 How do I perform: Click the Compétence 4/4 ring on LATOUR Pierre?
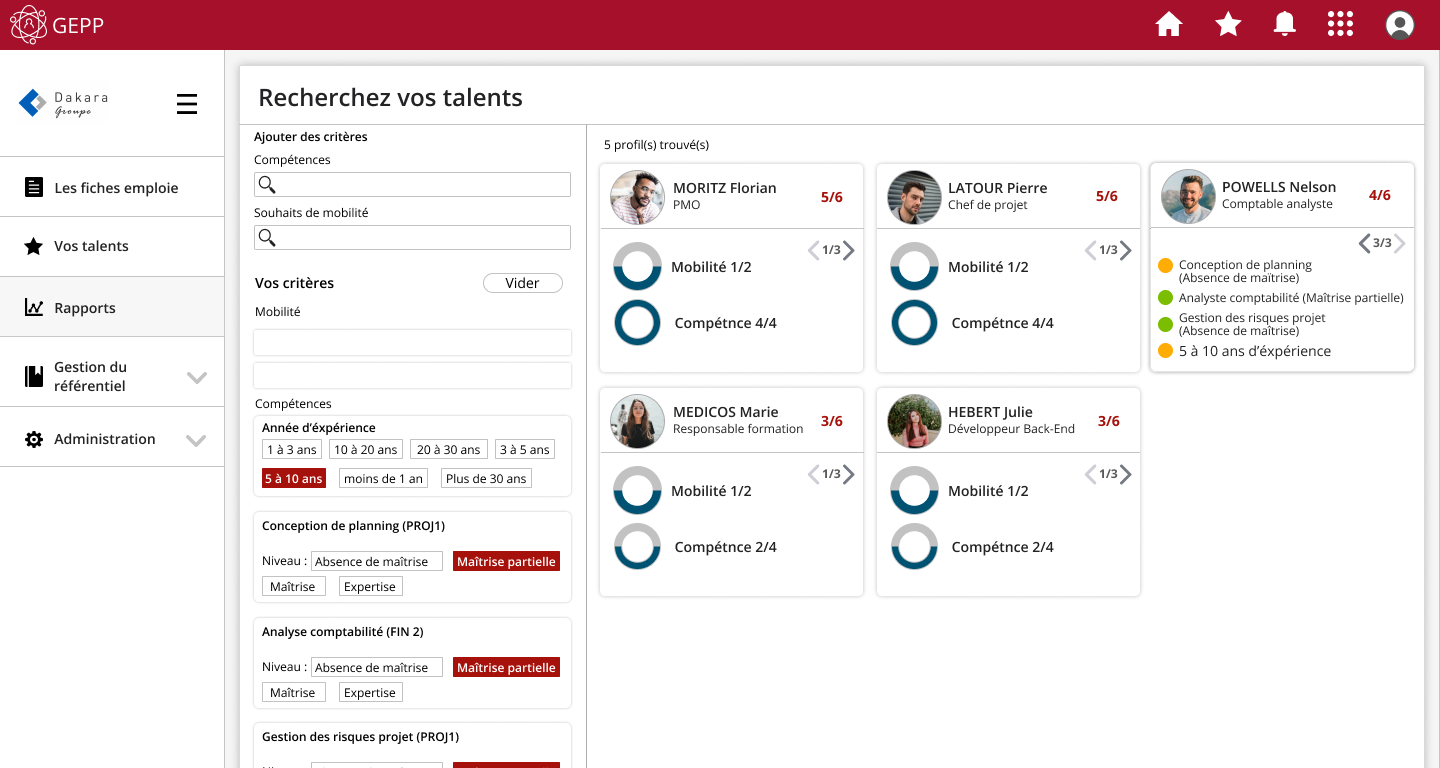(x=914, y=323)
